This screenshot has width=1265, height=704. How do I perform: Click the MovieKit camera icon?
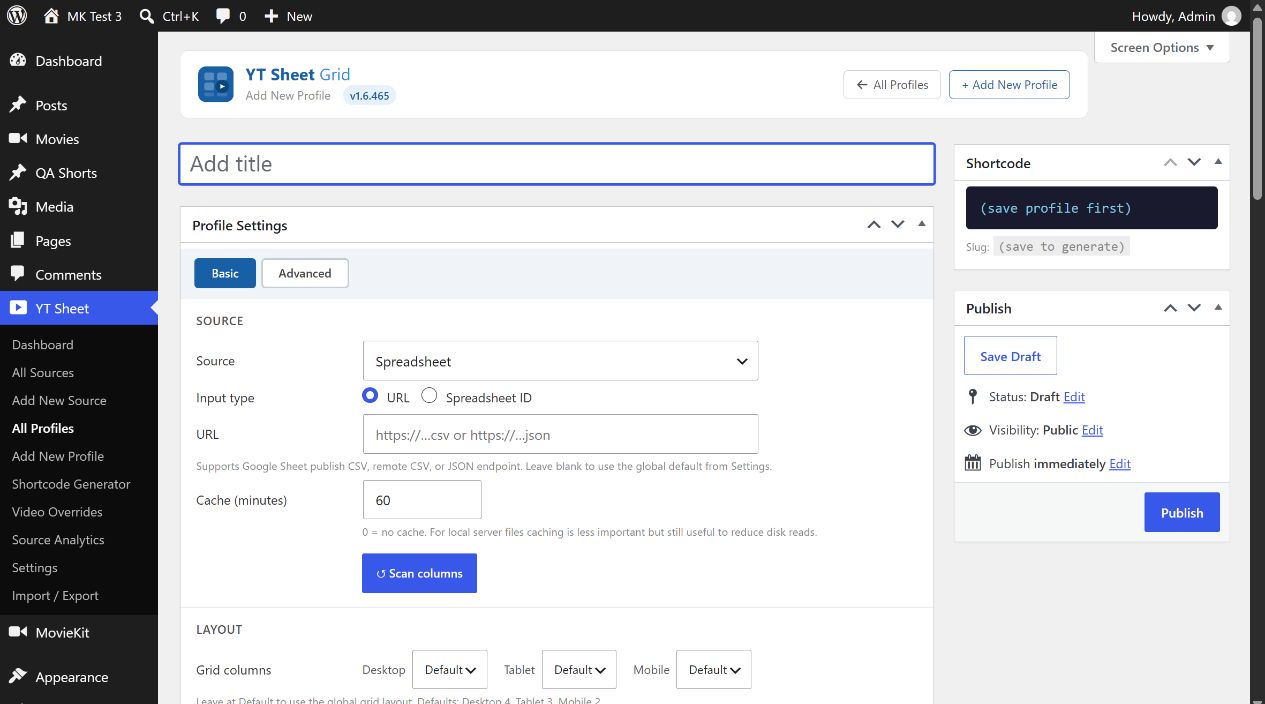tap(18, 632)
